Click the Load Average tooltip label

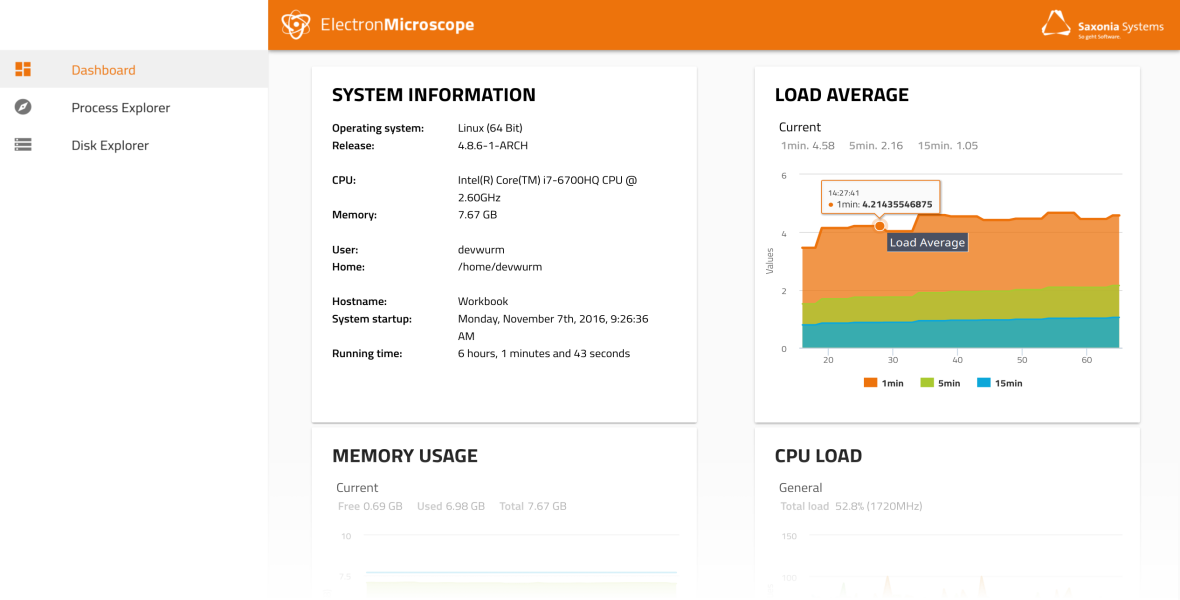point(927,242)
